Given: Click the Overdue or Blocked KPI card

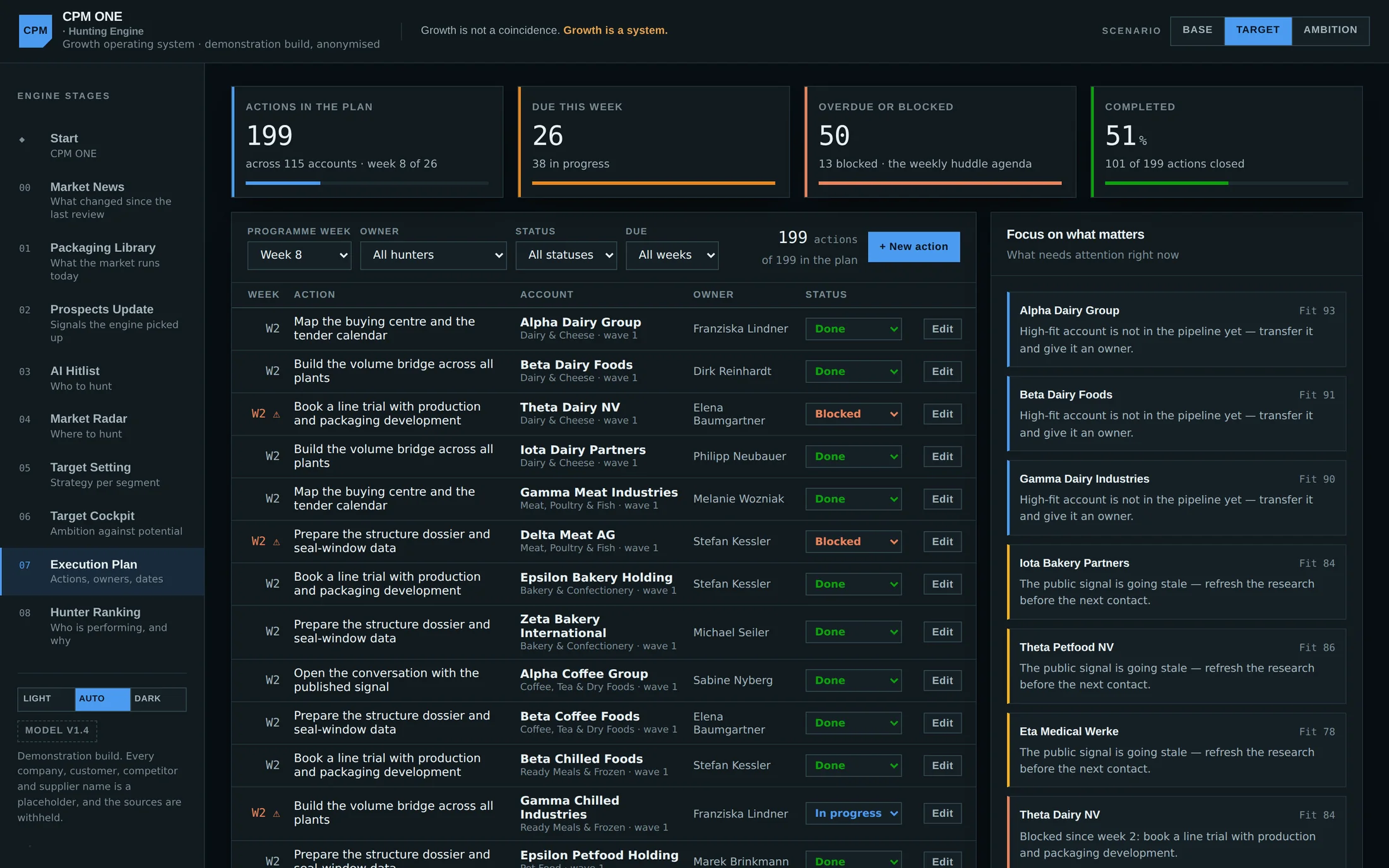Looking at the screenshot, I should tap(940, 142).
